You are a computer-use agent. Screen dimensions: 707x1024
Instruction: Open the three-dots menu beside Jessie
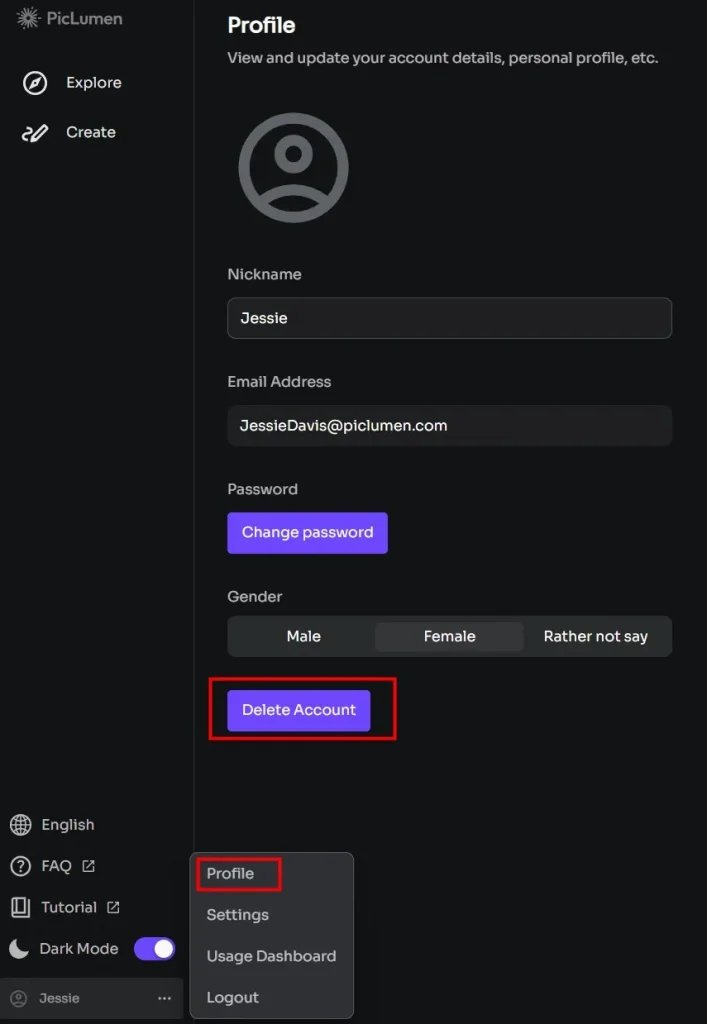point(164,999)
